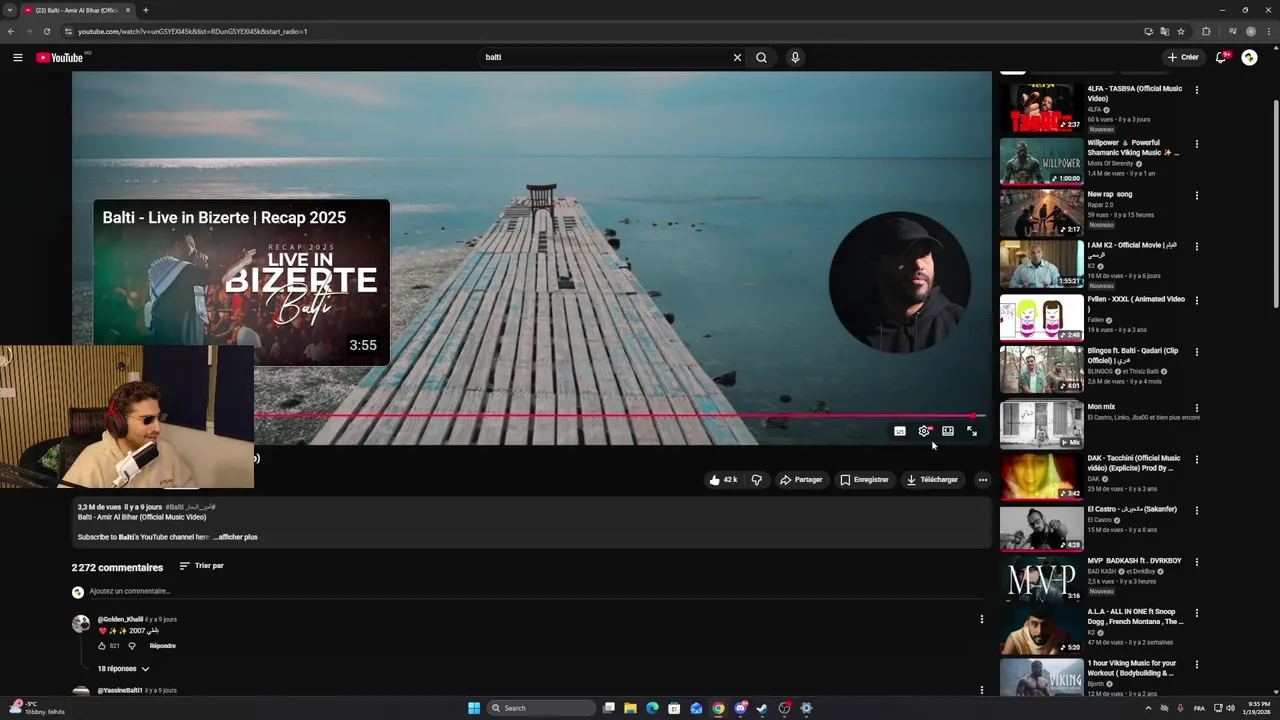Go back in the browser
This screenshot has width=1280, height=720.
(x=11, y=31)
